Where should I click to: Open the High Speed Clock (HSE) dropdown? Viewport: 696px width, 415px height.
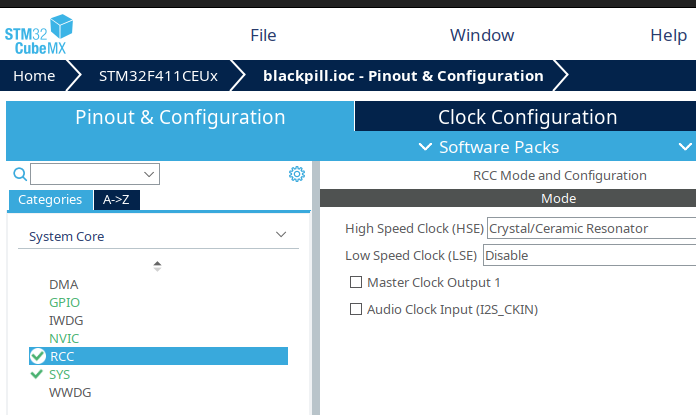[590, 228]
